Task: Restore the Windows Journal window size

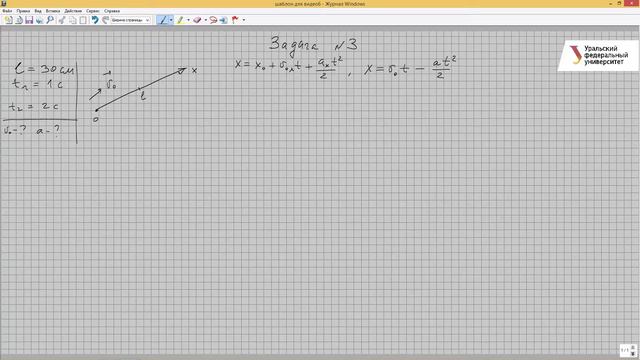Action: [620, 4]
